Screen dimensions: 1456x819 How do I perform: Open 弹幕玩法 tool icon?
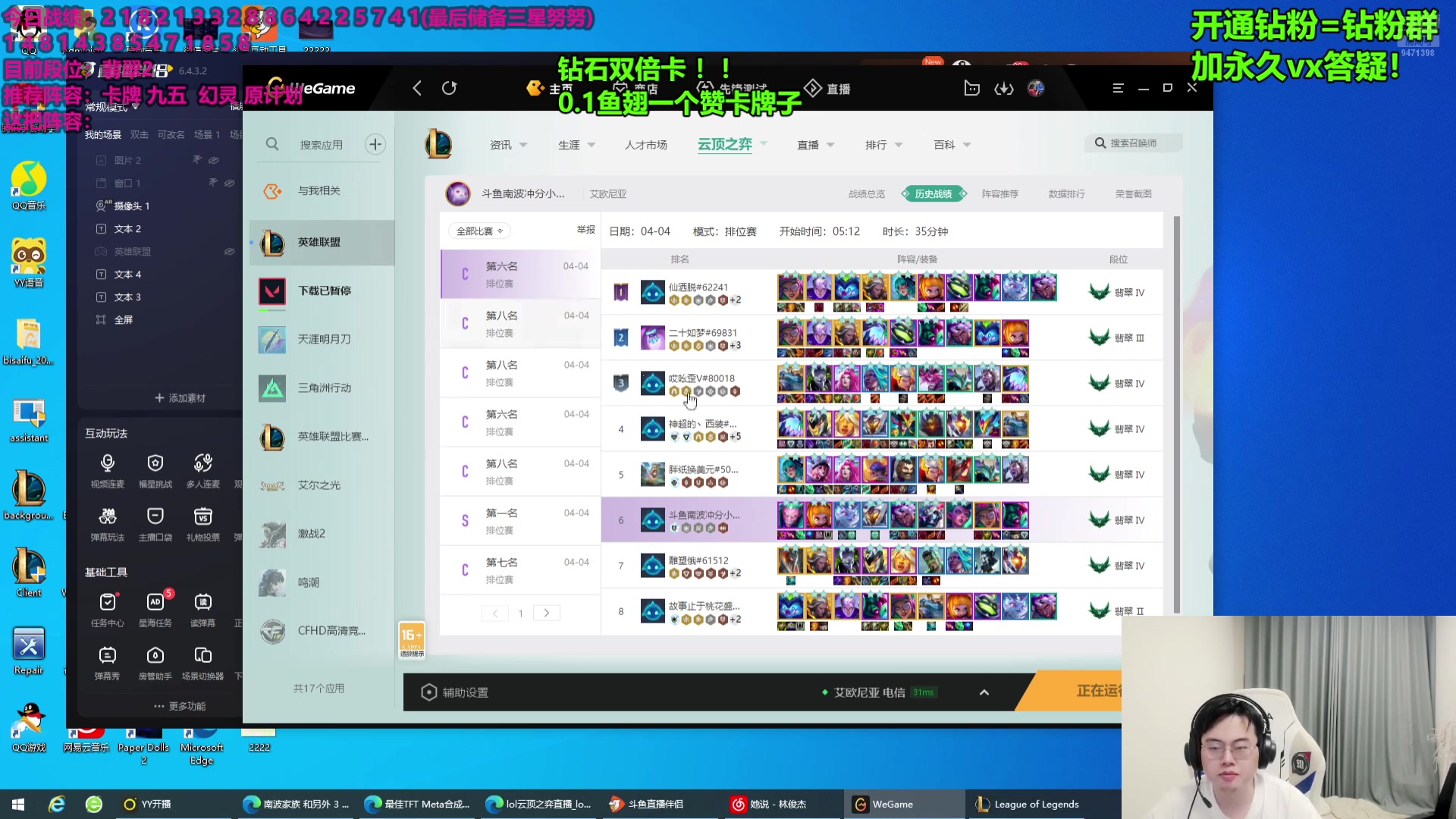[x=108, y=524]
